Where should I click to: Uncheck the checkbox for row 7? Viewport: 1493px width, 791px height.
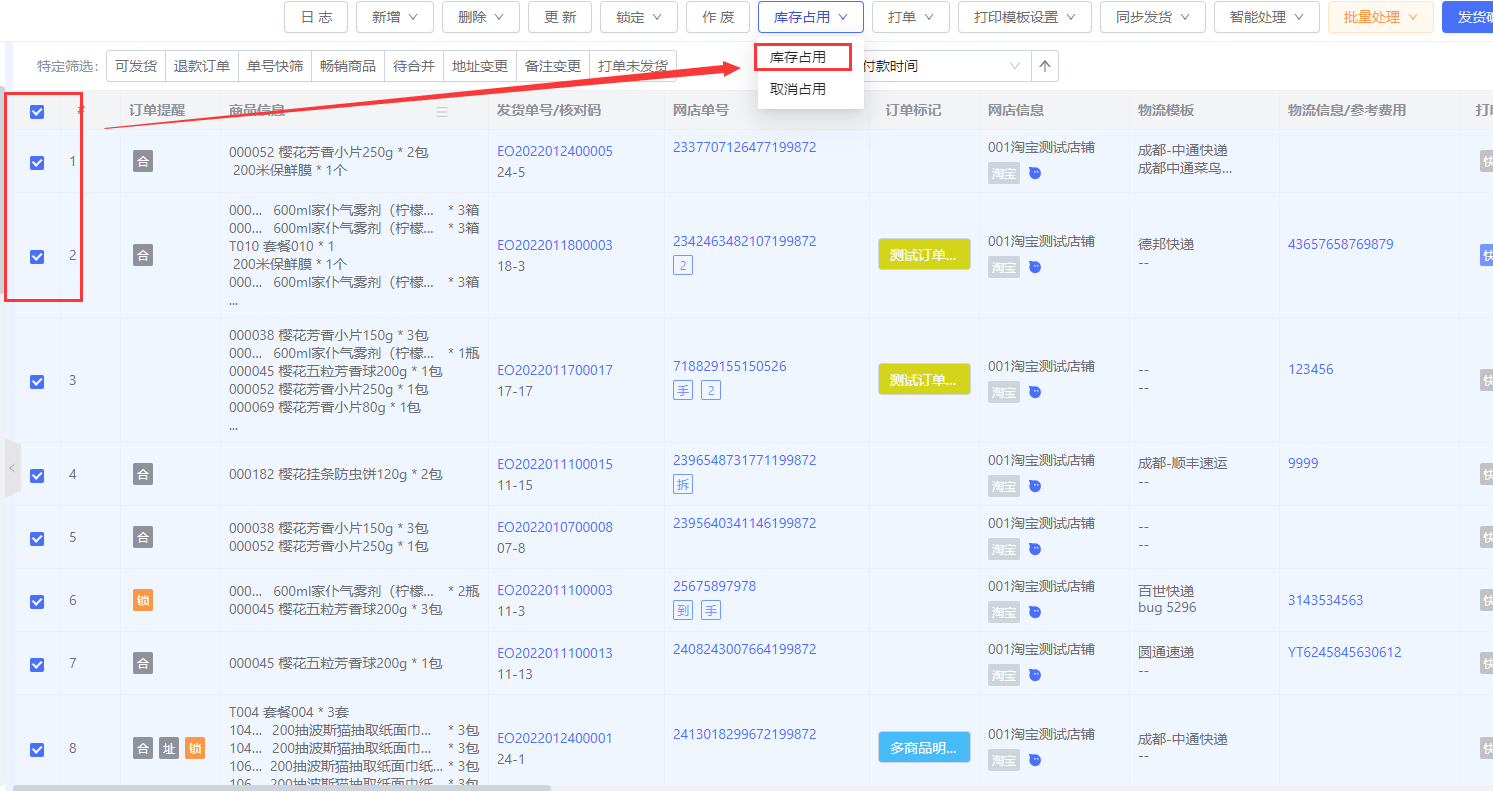(37, 664)
